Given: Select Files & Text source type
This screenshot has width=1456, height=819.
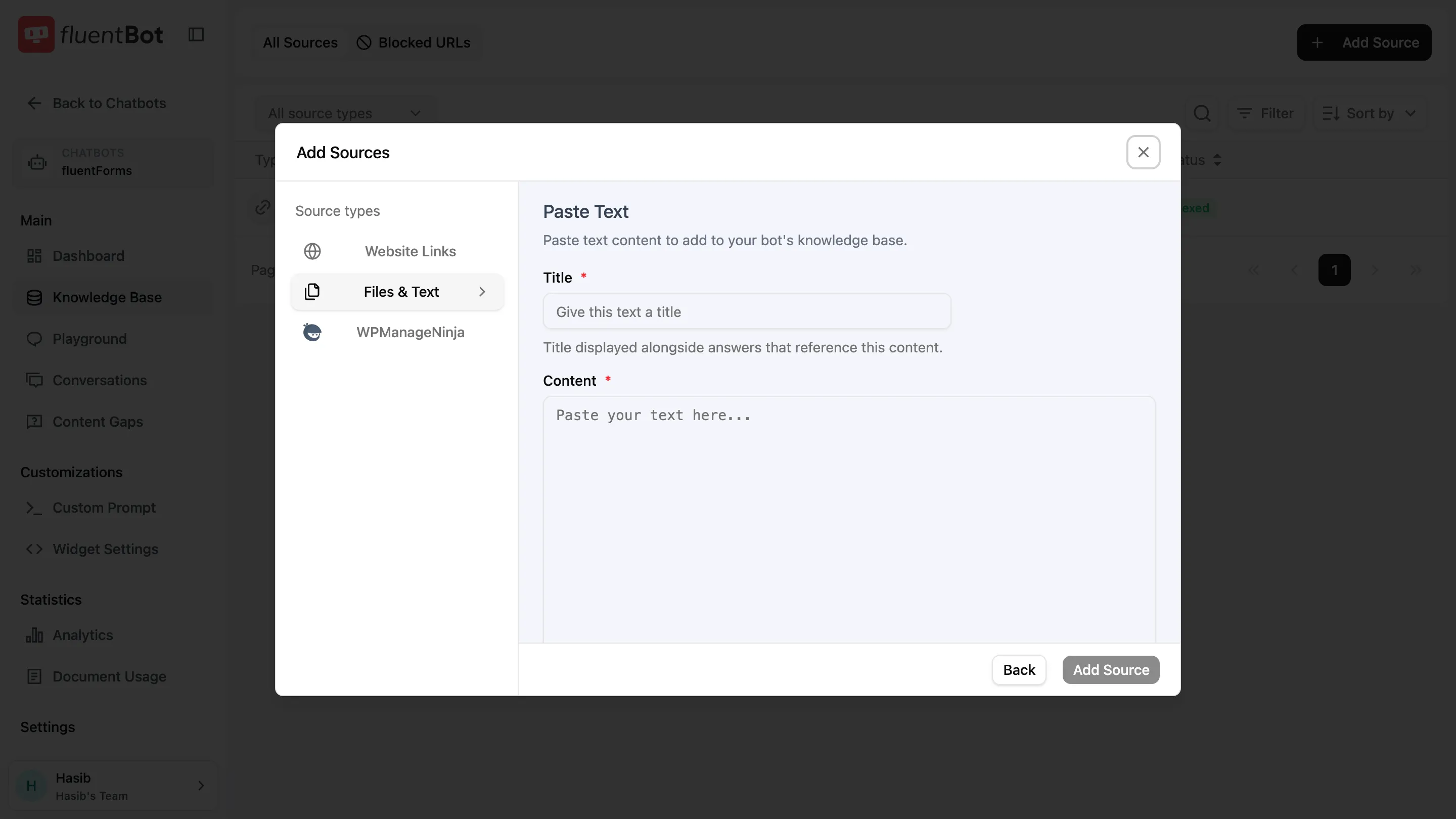Looking at the screenshot, I should tap(397, 292).
